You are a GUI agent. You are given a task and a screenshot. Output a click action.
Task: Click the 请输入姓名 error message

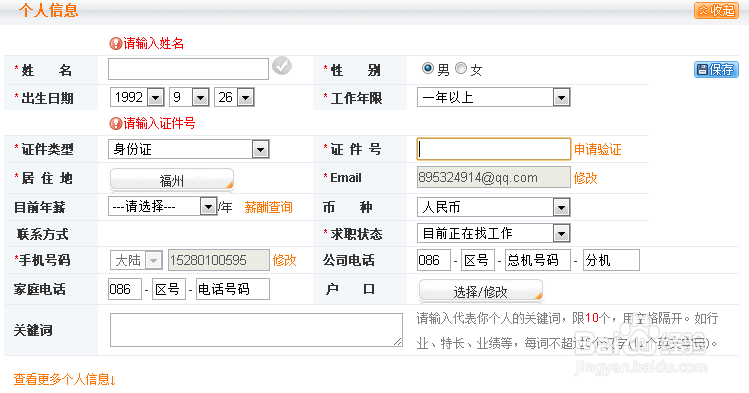point(154,43)
